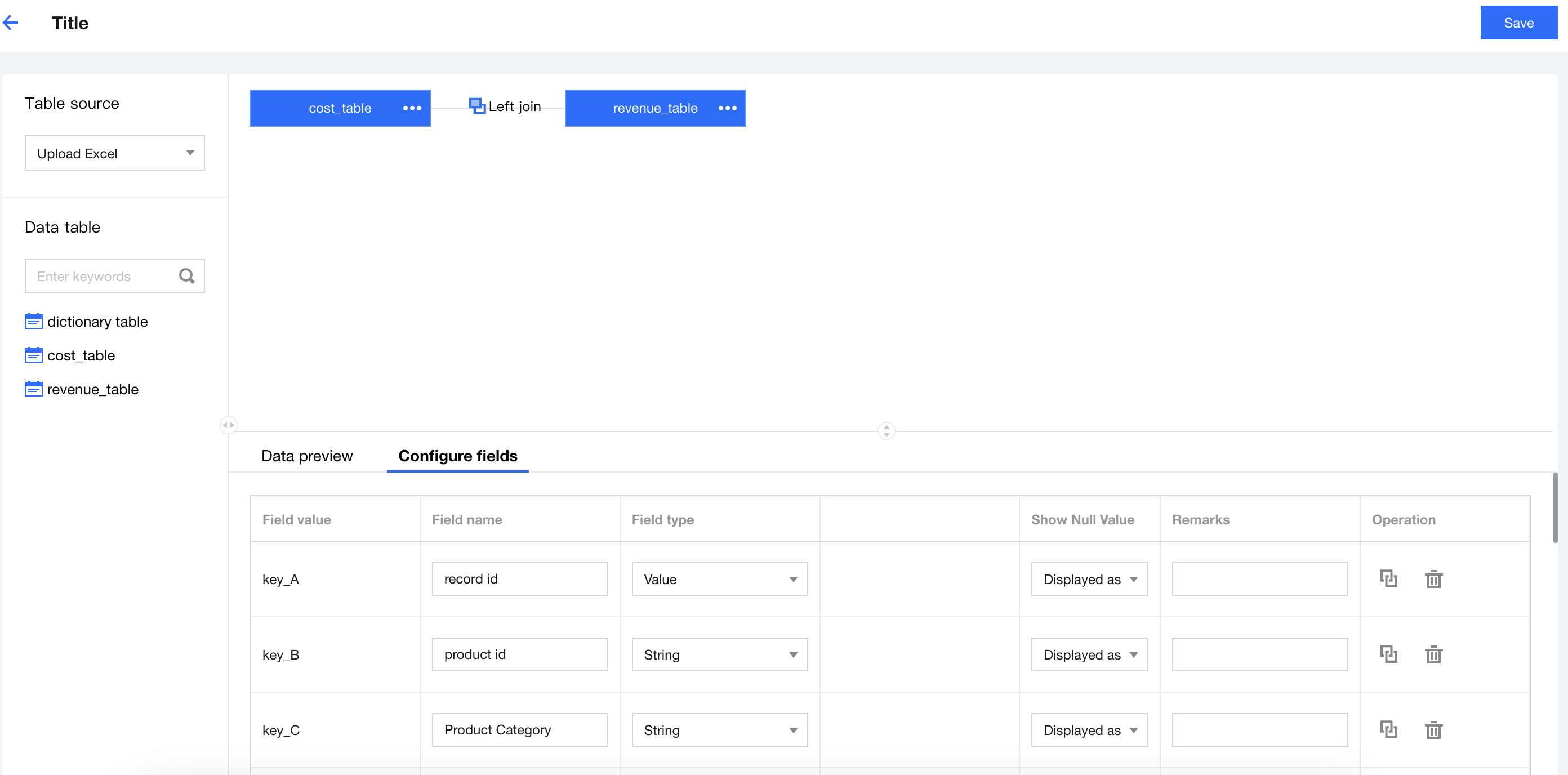
Task: Click the Save button
Action: point(1518,23)
